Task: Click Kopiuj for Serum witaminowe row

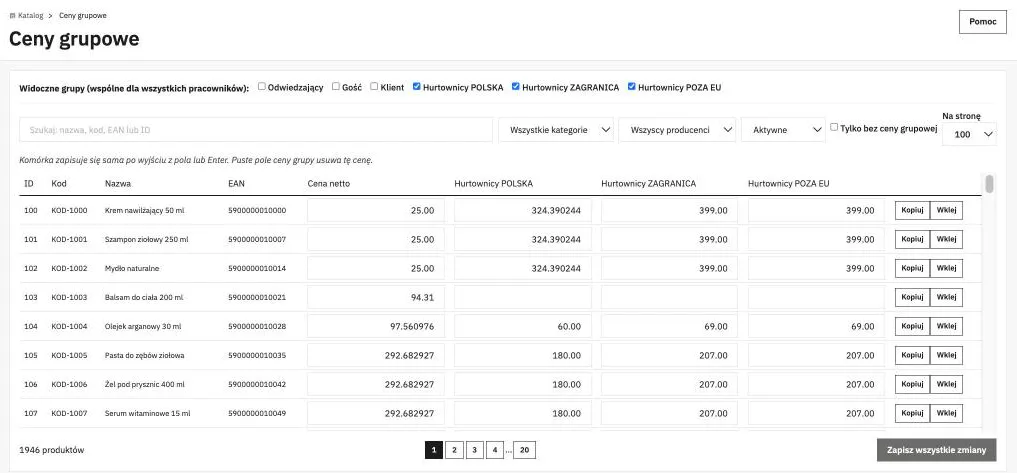Action: coord(912,413)
